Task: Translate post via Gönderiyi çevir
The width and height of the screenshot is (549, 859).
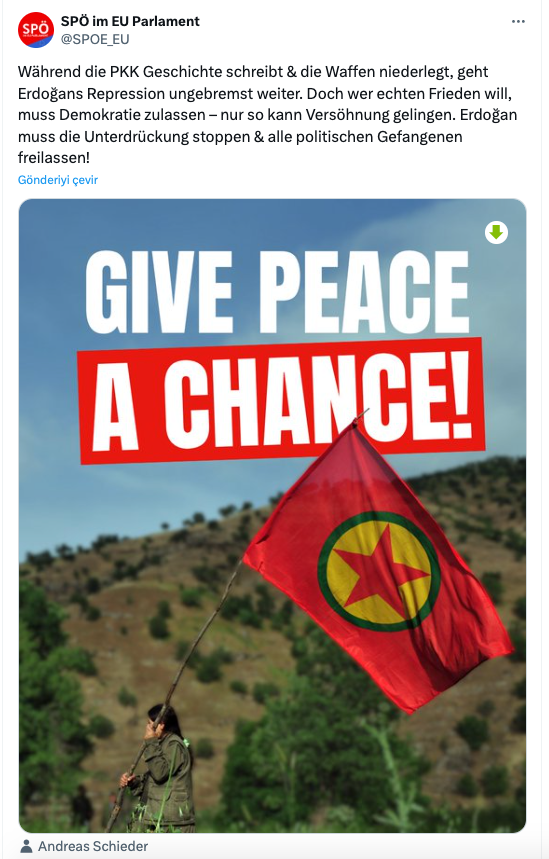Action: tap(58, 180)
